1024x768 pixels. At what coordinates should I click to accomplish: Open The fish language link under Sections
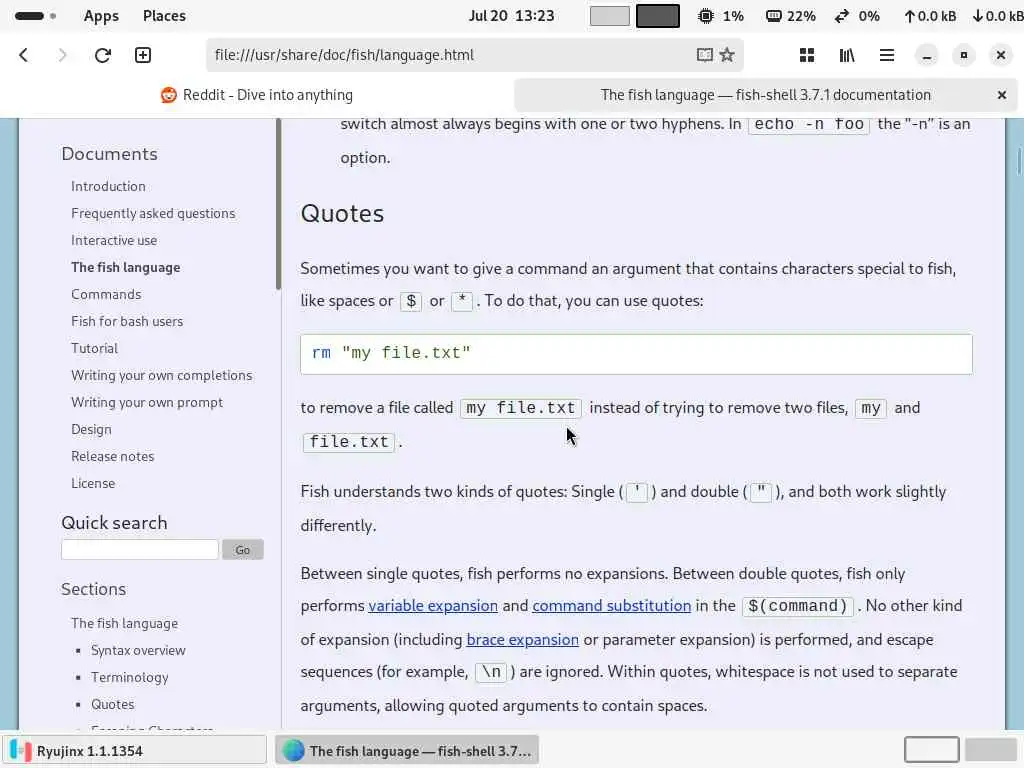(125, 624)
